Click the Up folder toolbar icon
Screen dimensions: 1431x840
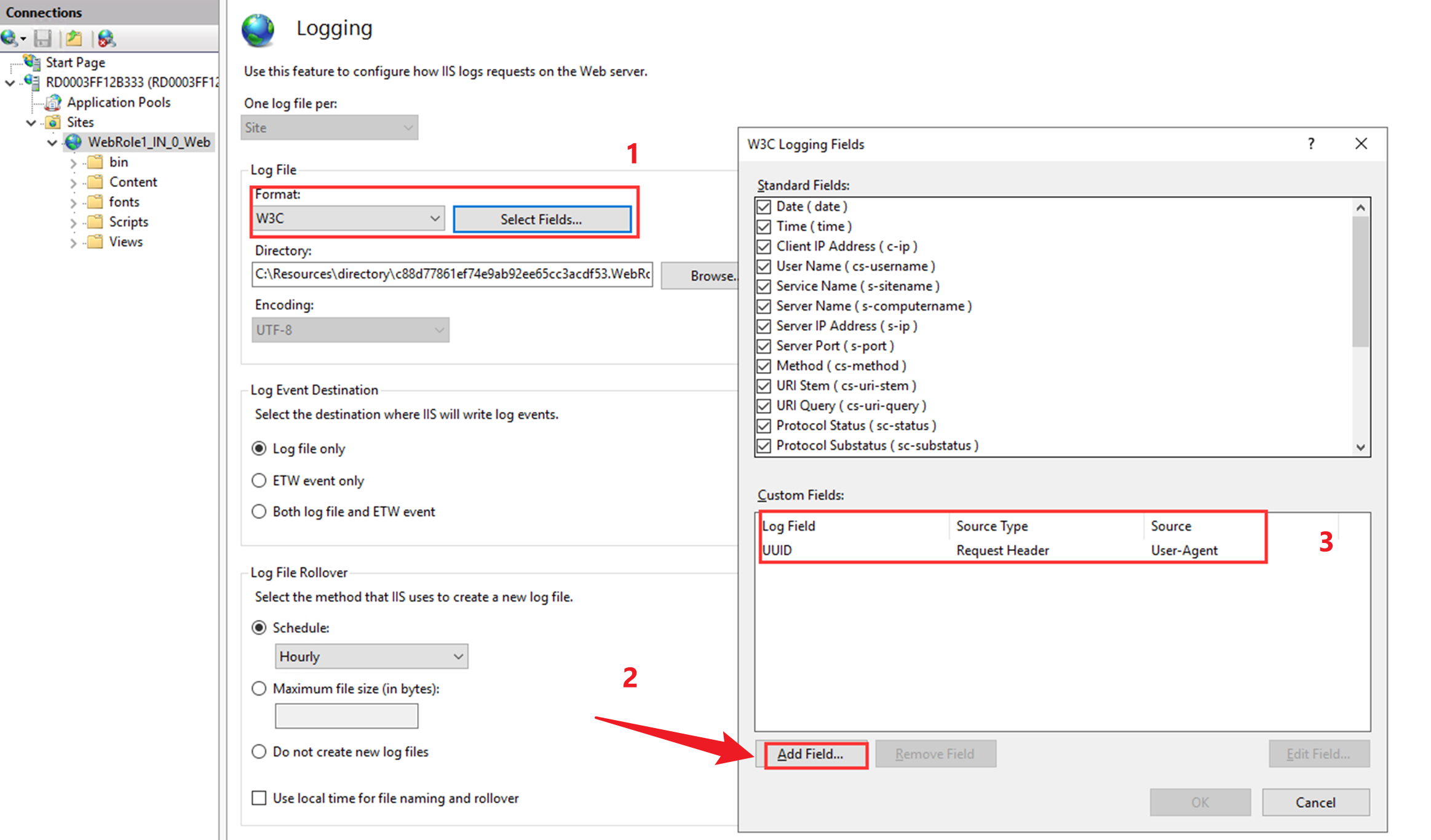pyautogui.click(x=74, y=39)
